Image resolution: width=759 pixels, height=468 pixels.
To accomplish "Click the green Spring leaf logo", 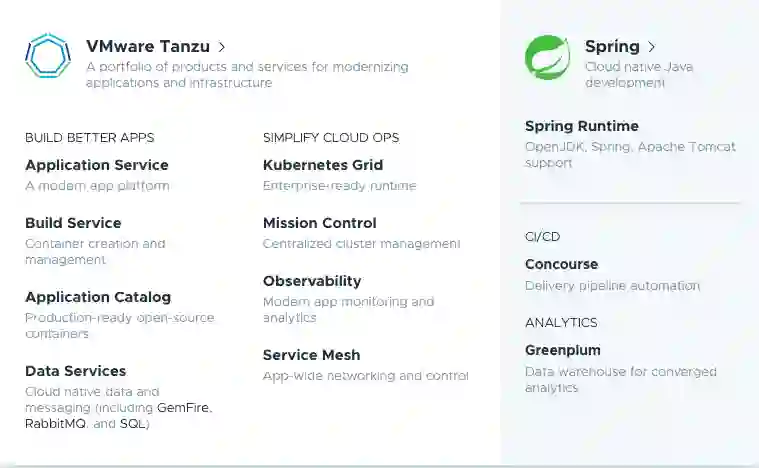I will click(547, 57).
